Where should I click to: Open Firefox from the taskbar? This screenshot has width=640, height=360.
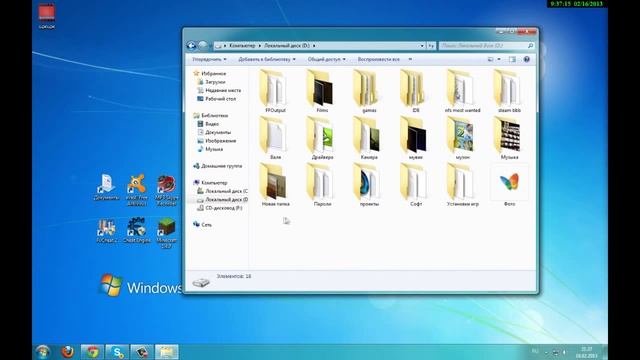[x=68, y=351]
